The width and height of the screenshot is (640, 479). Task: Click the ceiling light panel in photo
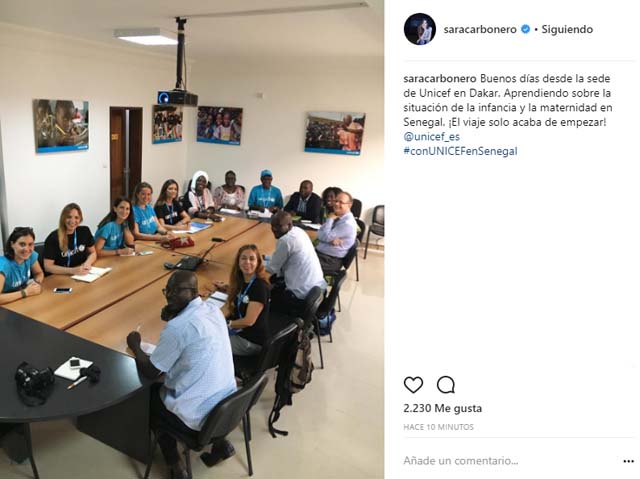145,37
